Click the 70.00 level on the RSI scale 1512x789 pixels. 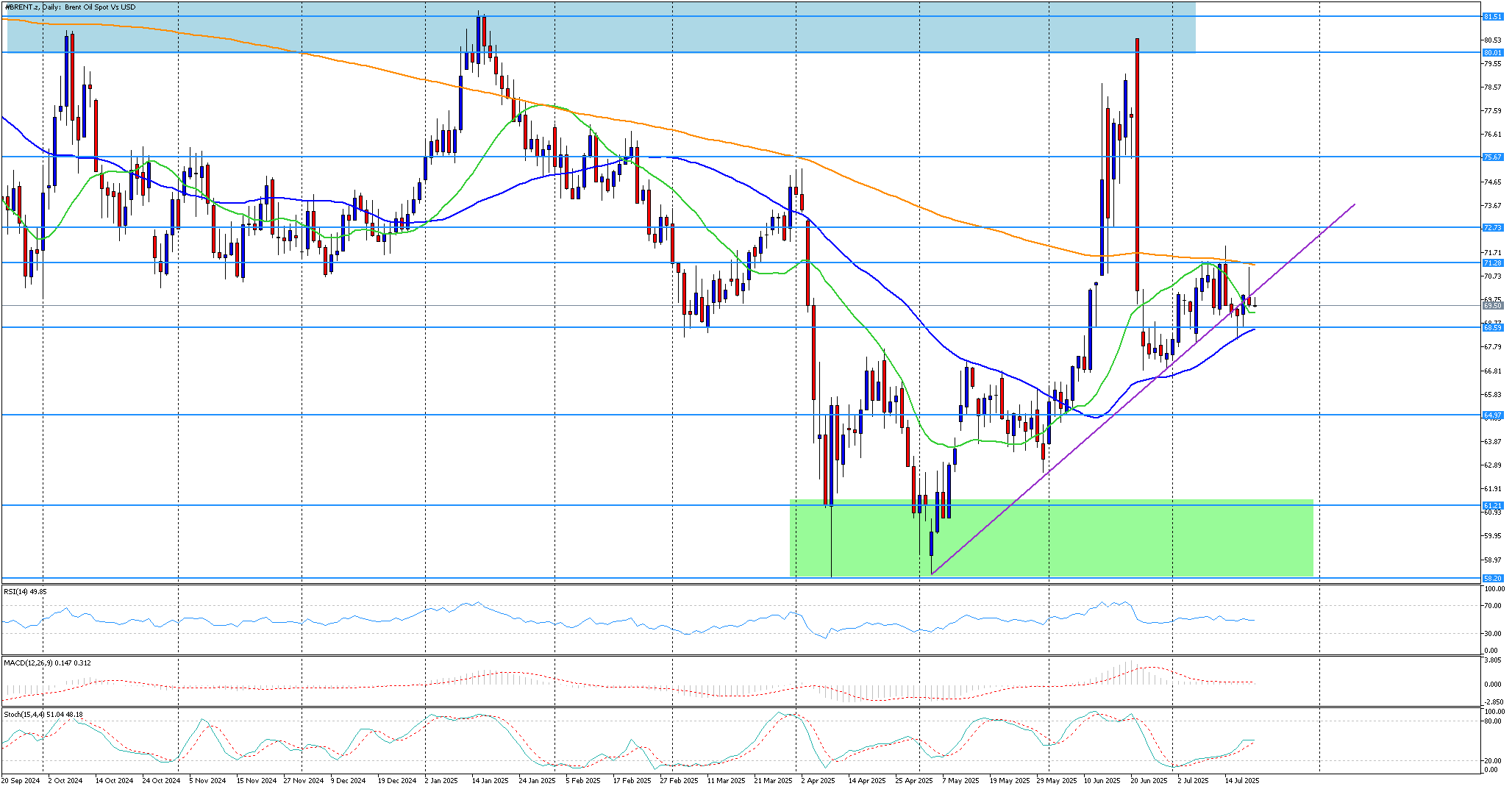click(1492, 606)
